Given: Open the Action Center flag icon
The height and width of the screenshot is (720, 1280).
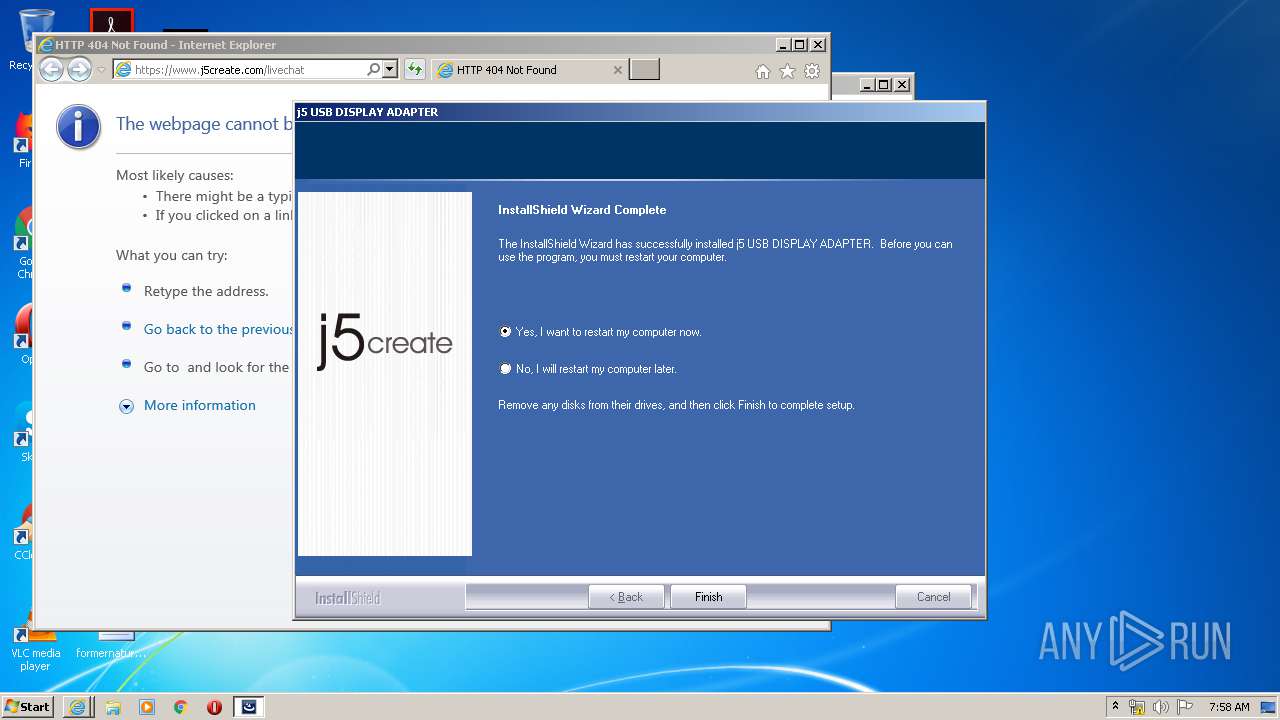Looking at the screenshot, I should [x=1185, y=707].
